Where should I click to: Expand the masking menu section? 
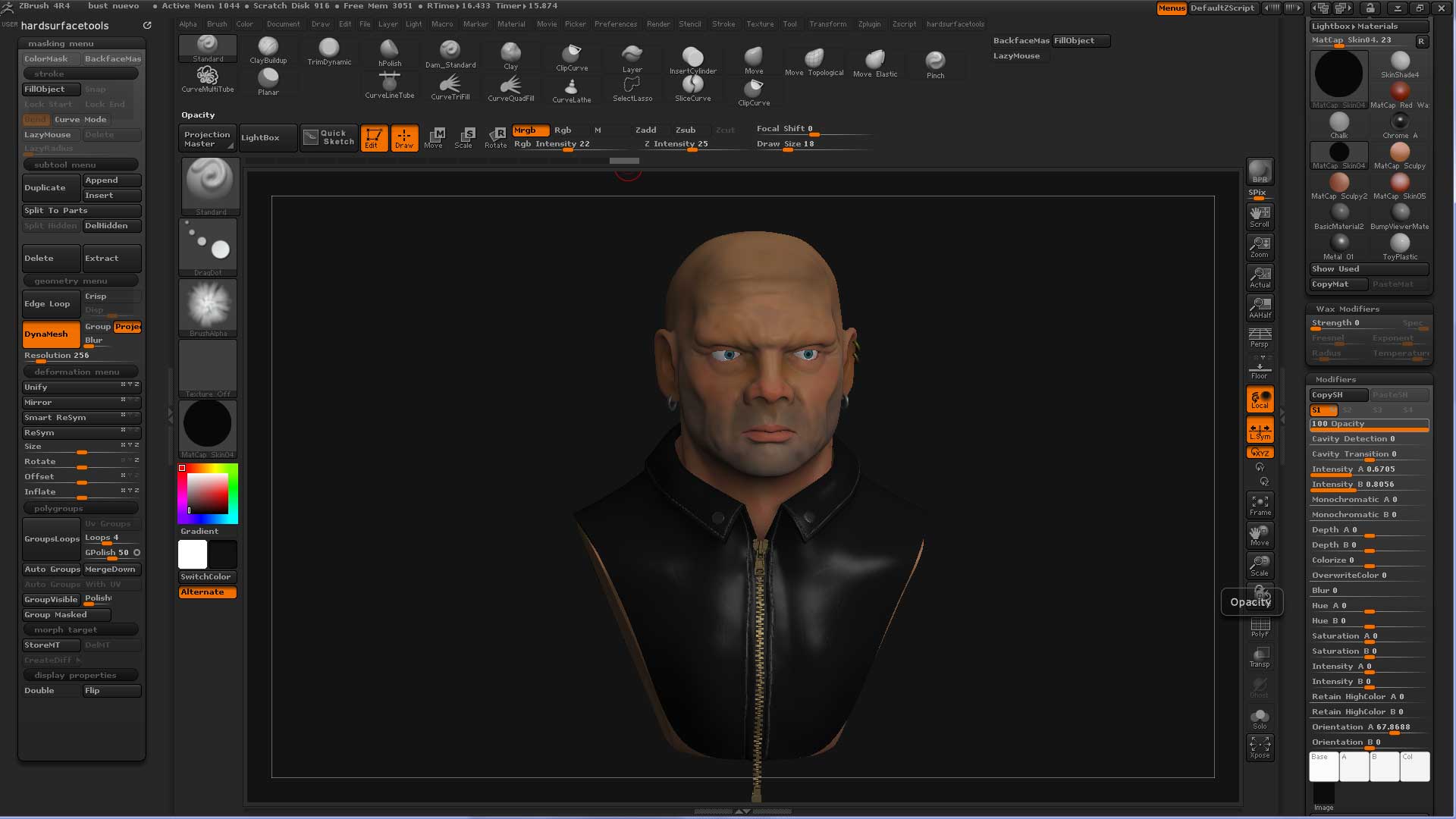[x=80, y=43]
